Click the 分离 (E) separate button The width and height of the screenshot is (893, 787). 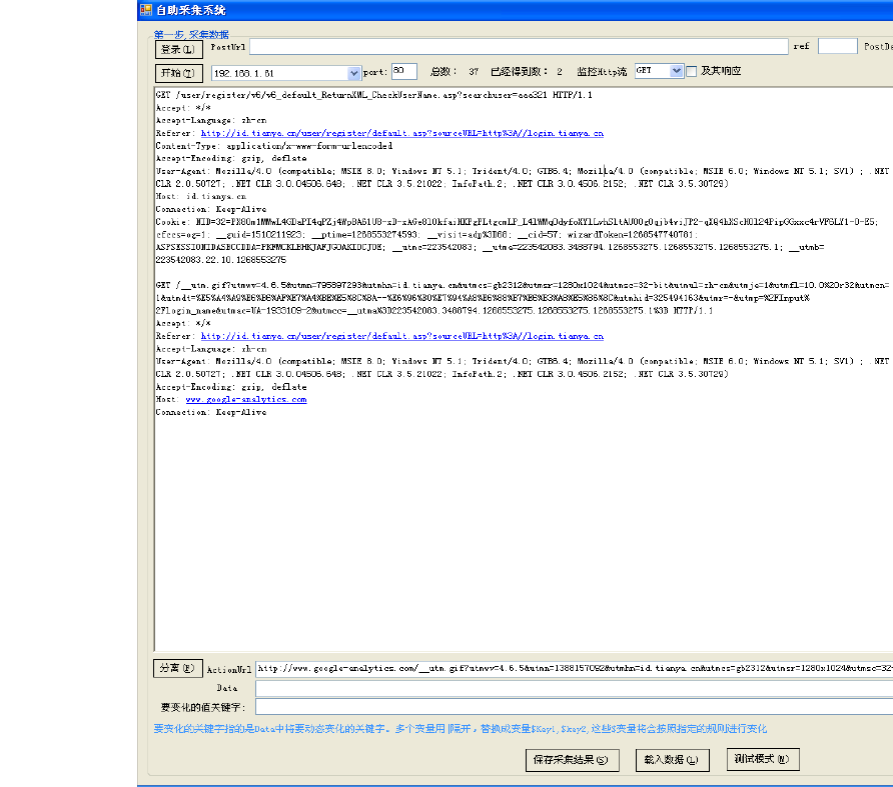(179, 668)
